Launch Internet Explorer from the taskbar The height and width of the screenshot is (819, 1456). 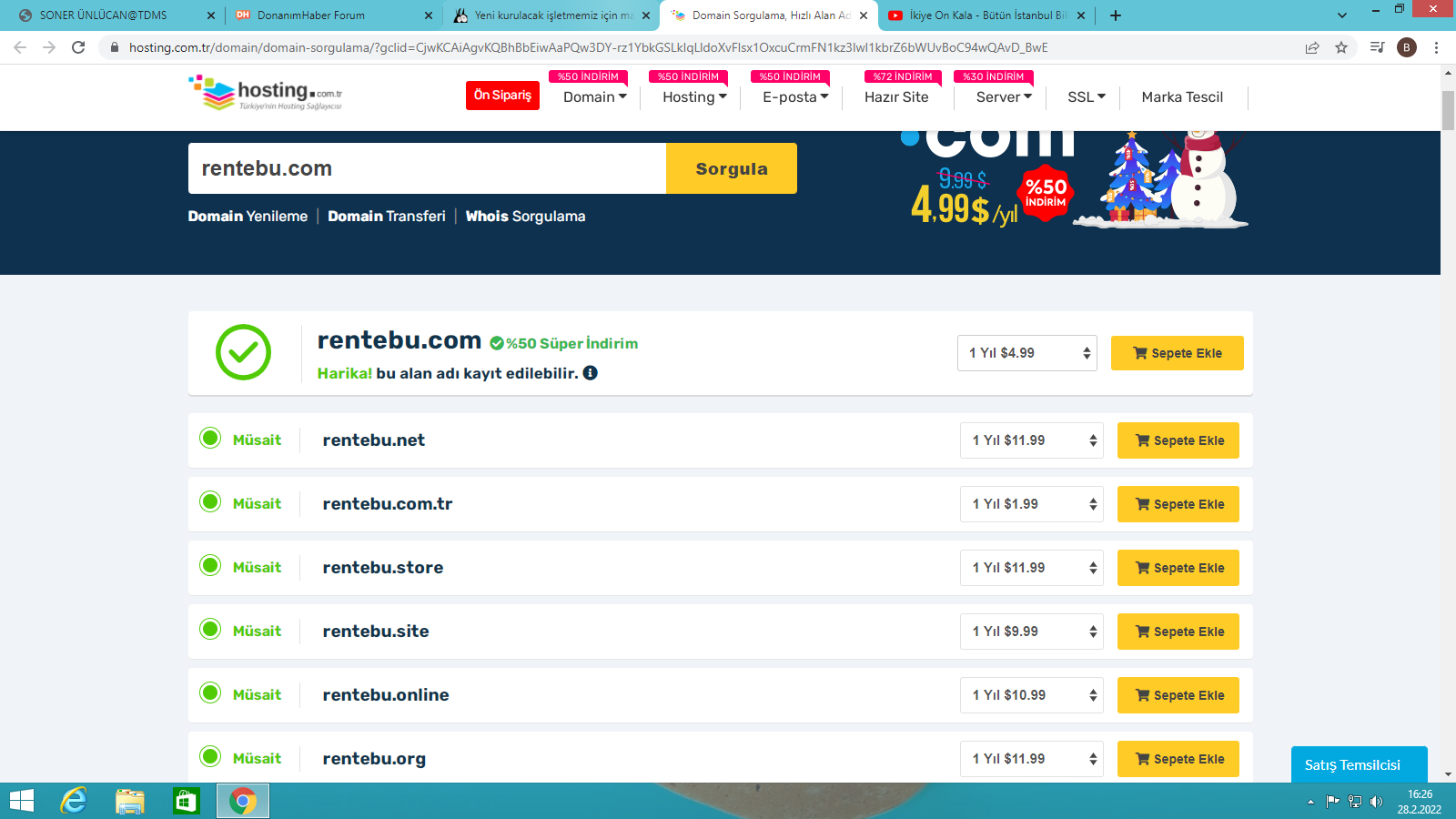(x=74, y=801)
